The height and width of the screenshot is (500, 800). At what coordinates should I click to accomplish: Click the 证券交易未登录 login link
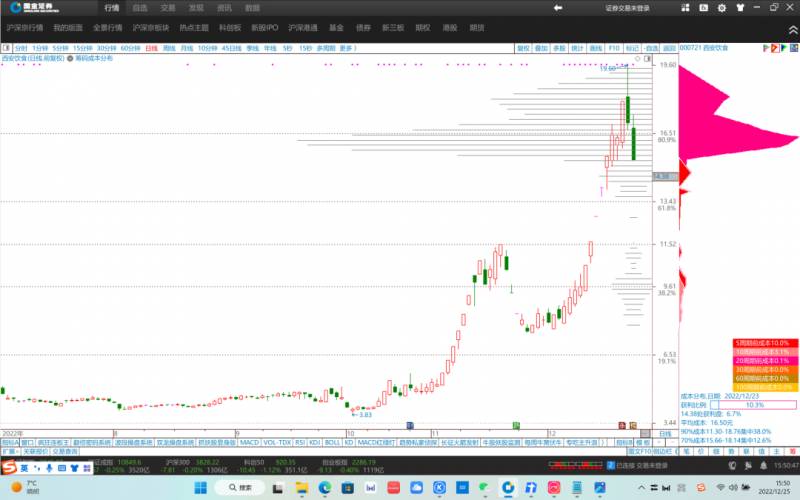[x=628, y=8]
